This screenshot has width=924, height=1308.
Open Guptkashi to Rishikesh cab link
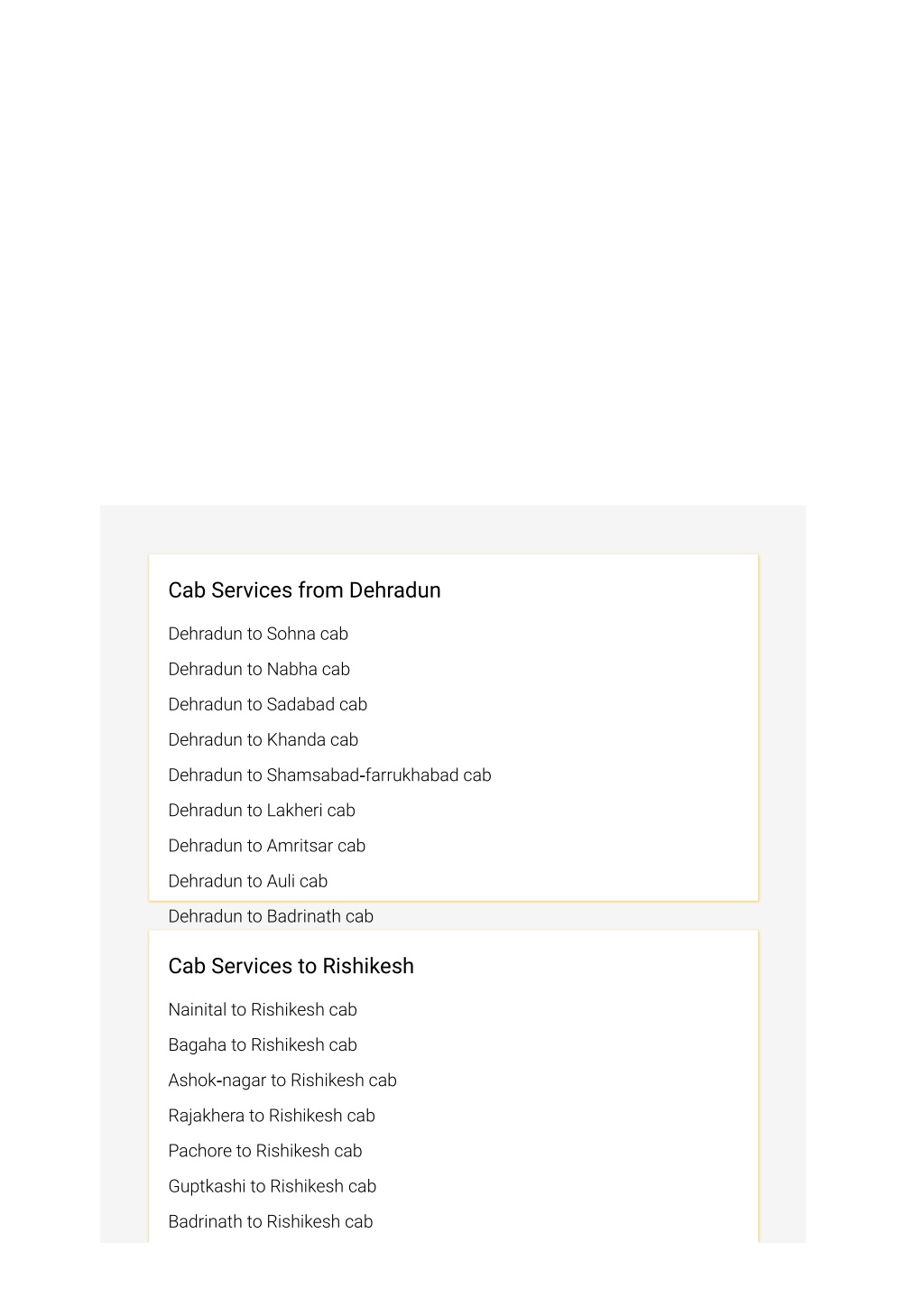click(273, 1186)
